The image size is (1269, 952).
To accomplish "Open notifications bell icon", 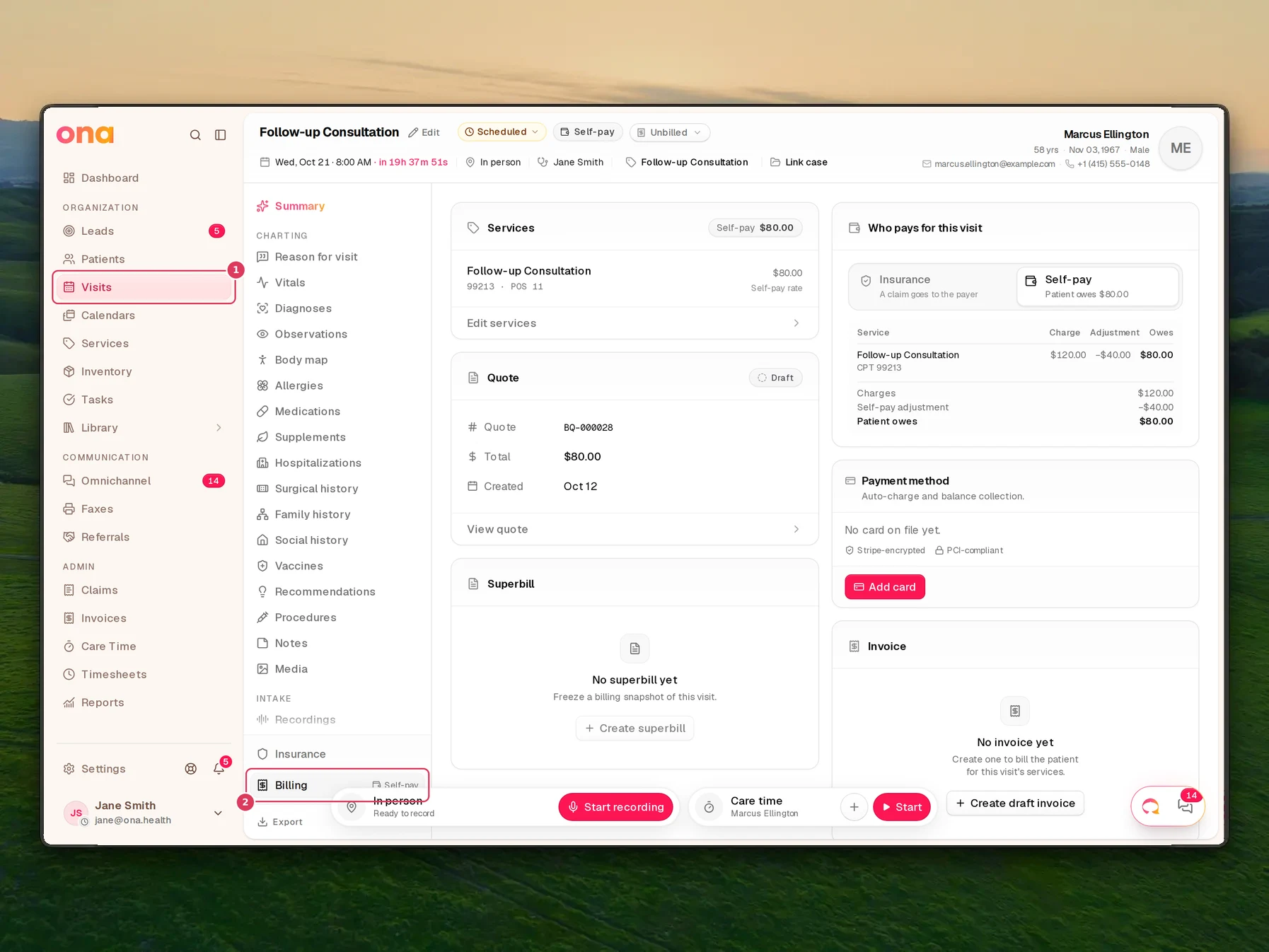I will (x=219, y=769).
